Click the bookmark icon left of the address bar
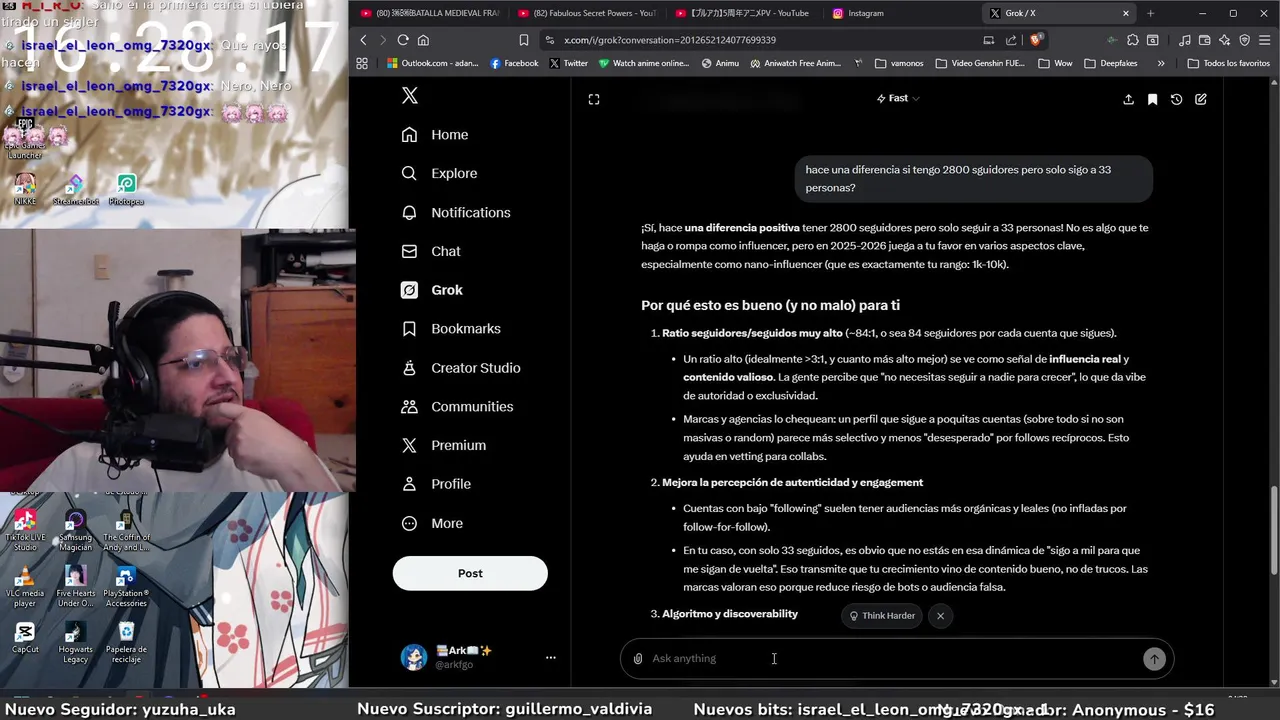 (x=524, y=40)
